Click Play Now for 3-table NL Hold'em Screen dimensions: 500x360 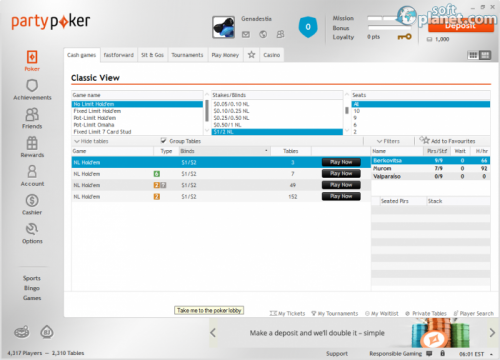[x=341, y=162]
